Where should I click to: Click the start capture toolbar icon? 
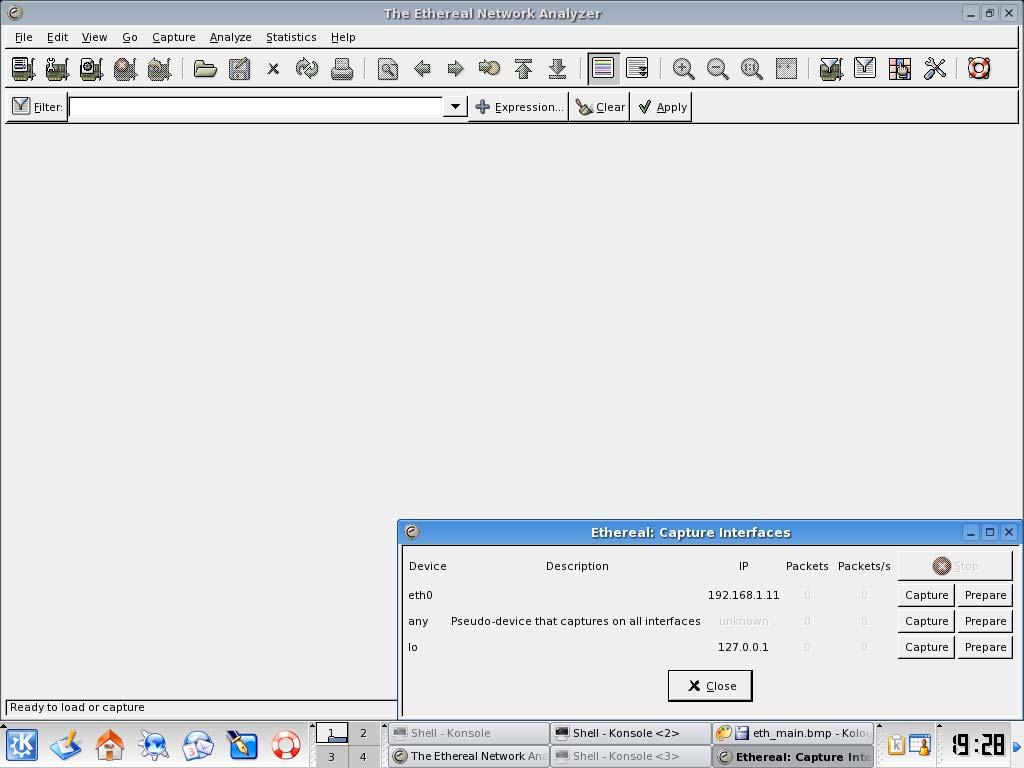click(x=91, y=69)
